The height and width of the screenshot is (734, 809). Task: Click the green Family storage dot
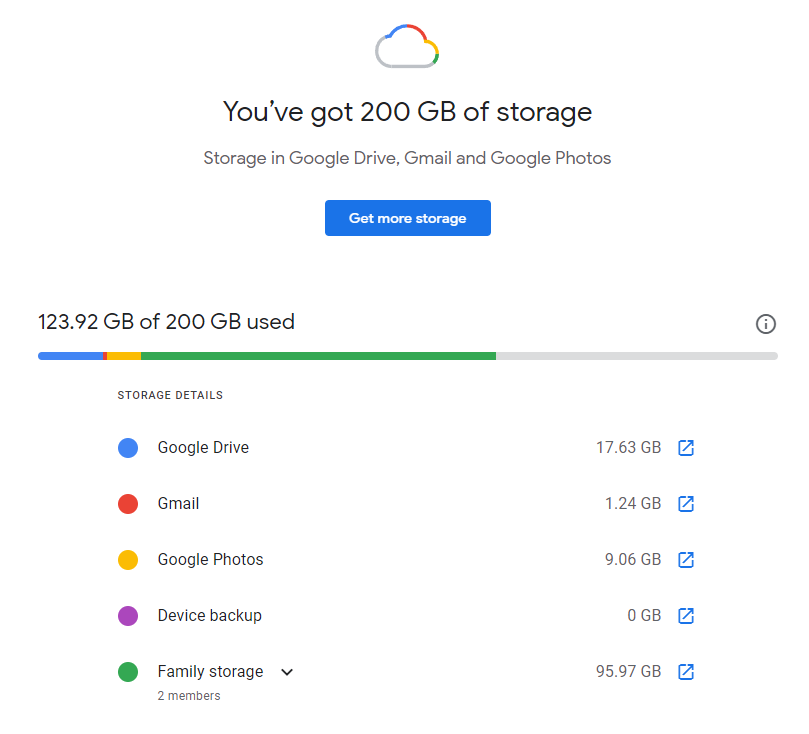pos(128,672)
